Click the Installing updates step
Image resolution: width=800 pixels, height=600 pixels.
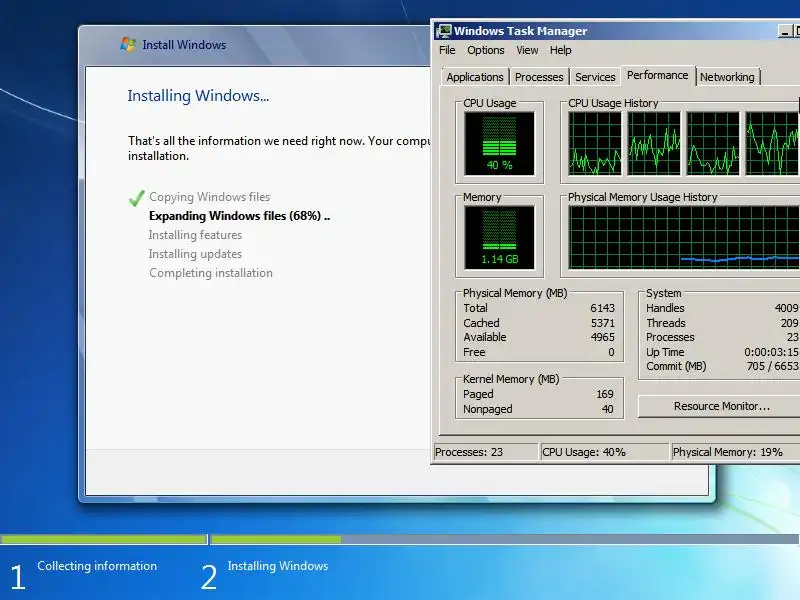tap(195, 254)
